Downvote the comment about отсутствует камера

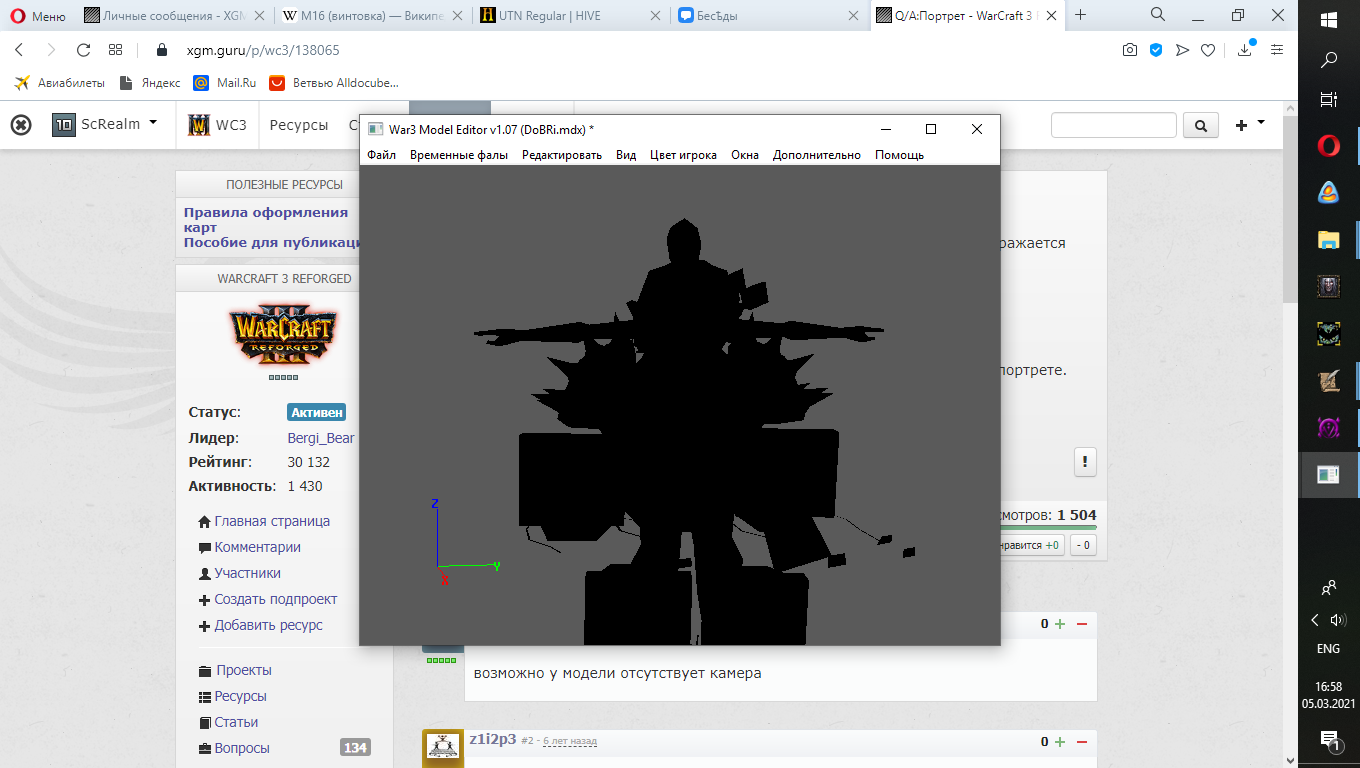click(x=1081, y=624)
